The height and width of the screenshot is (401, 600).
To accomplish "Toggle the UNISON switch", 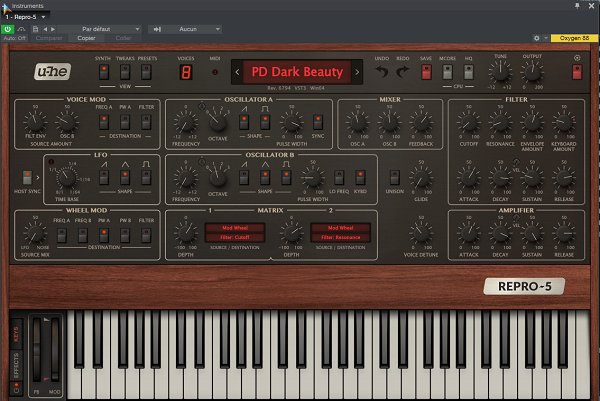I will tap(395, 178).
